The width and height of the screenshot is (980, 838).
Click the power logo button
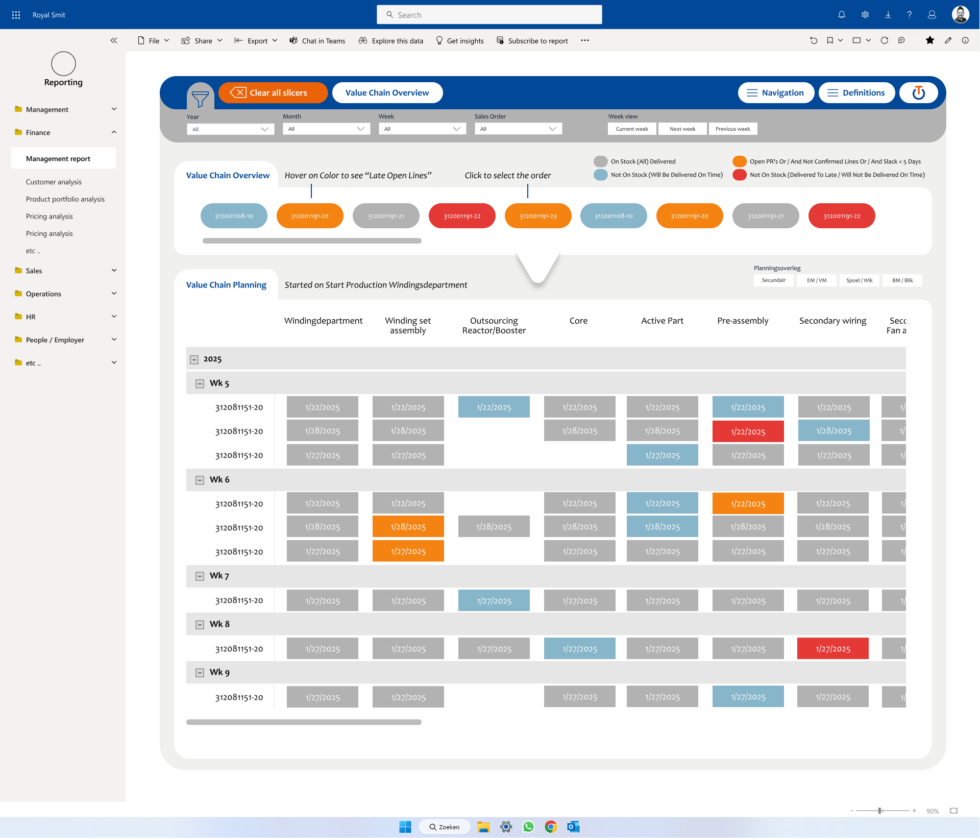click(x=918, y=93)
